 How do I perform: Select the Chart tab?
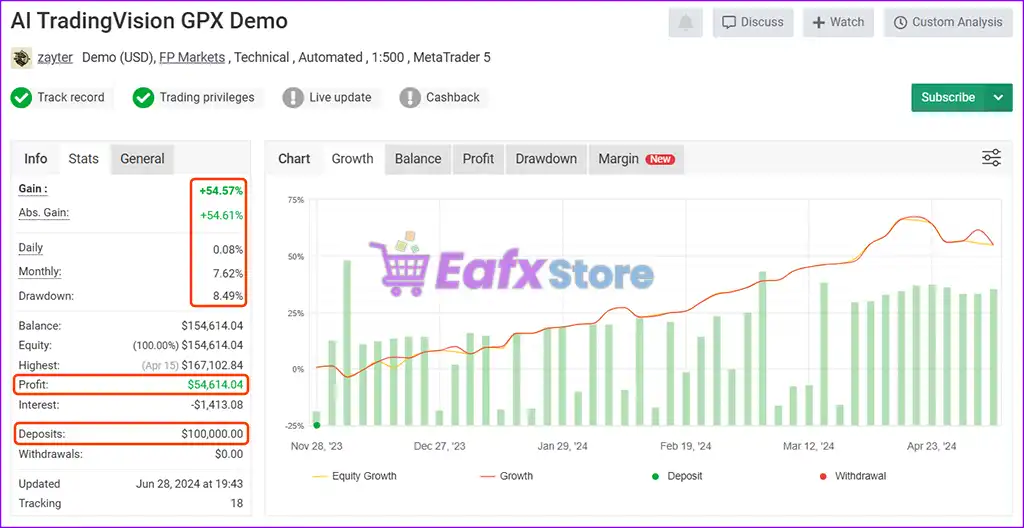coord(295,159)
